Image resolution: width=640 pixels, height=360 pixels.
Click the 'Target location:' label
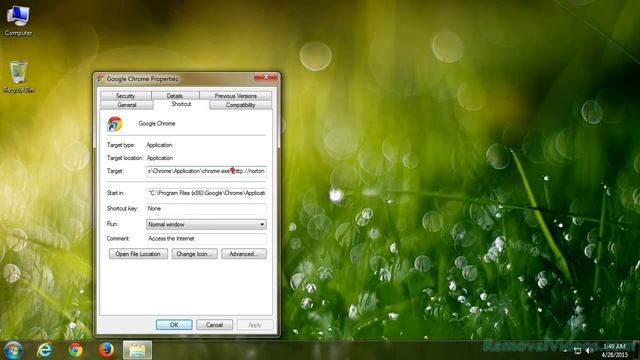pos(125,158)
